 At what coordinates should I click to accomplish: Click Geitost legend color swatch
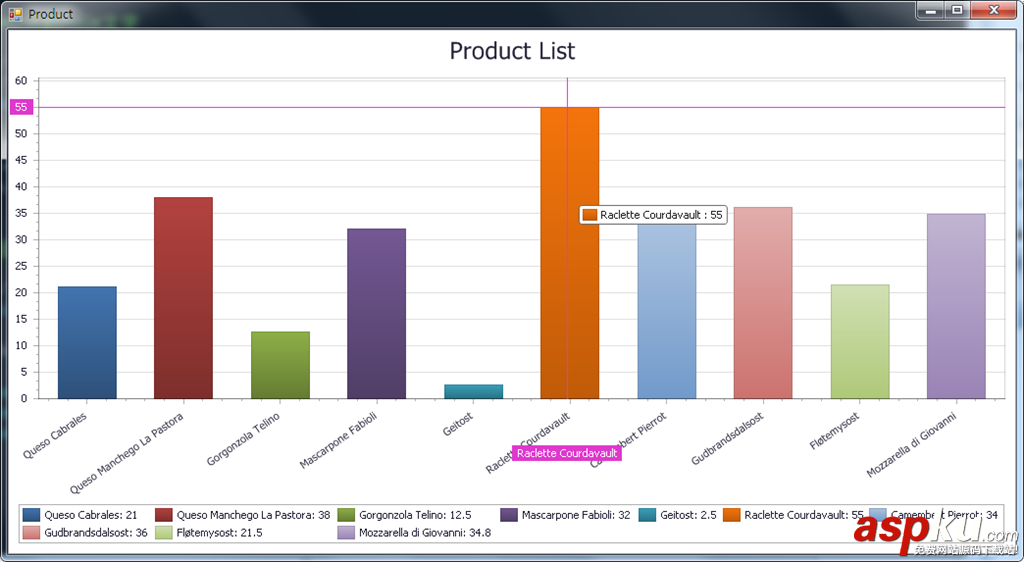[x=647, y=515]
